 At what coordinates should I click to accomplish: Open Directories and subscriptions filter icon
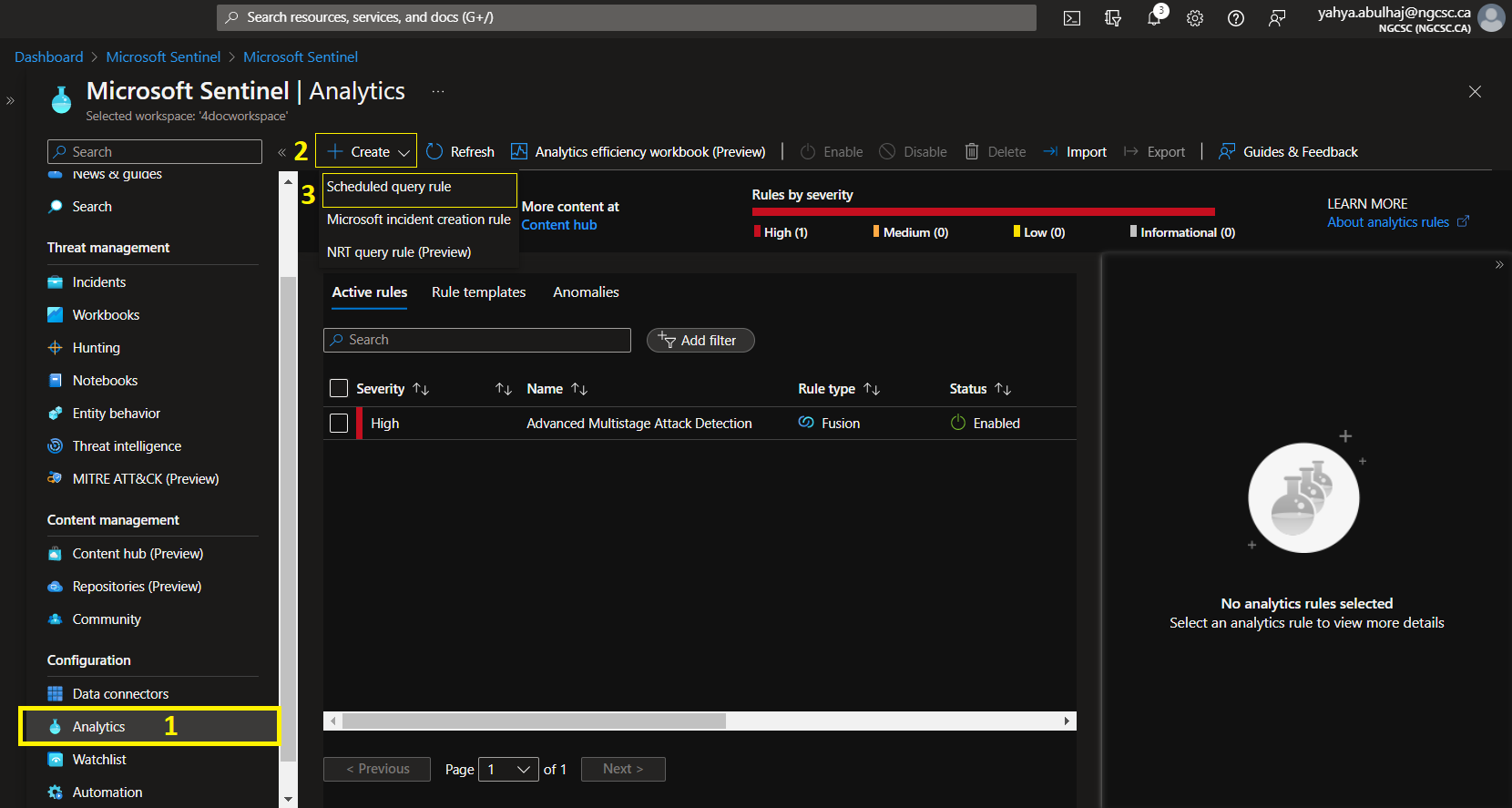1113,18
